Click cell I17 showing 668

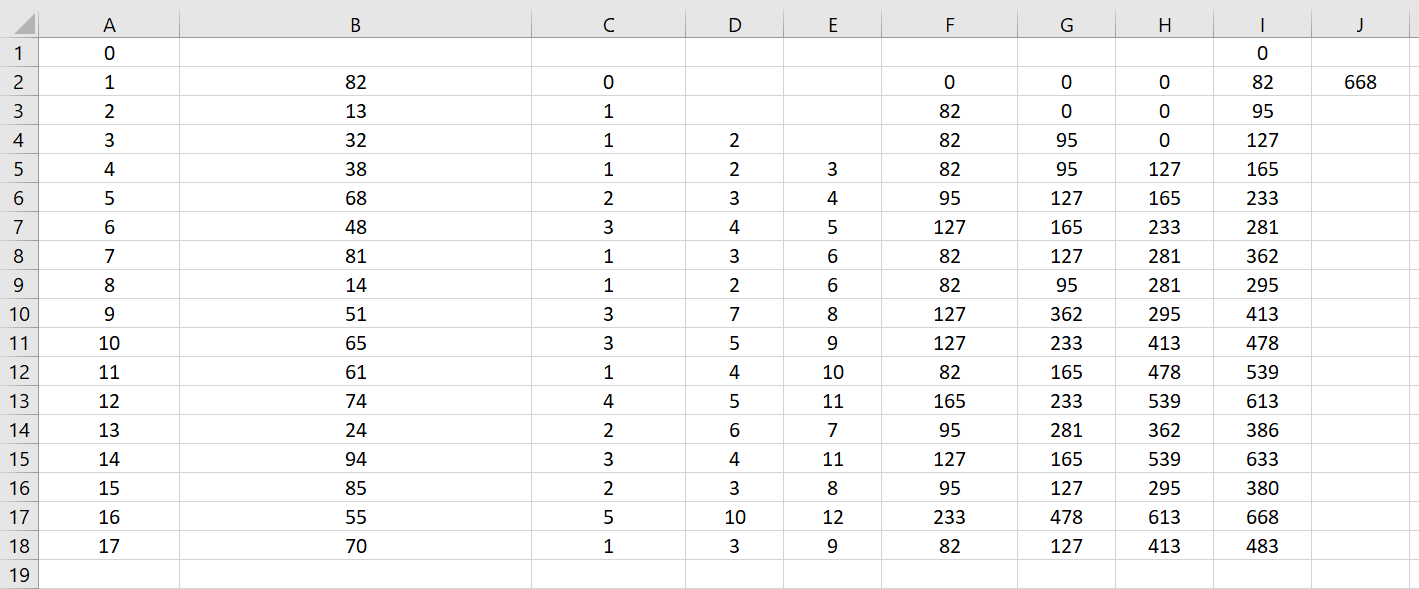point(1262,517)
